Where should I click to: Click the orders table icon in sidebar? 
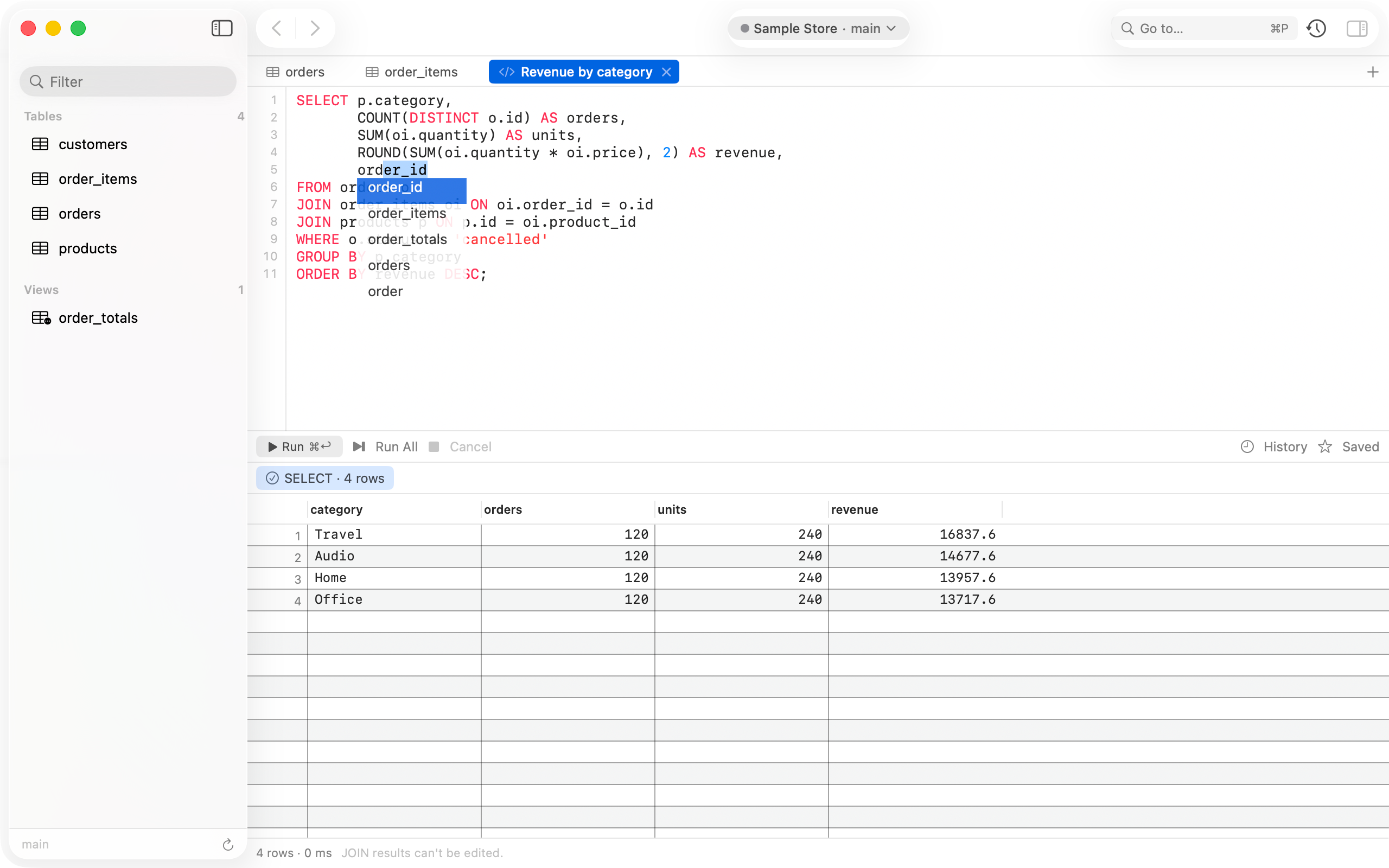click(x=40, y=214)
